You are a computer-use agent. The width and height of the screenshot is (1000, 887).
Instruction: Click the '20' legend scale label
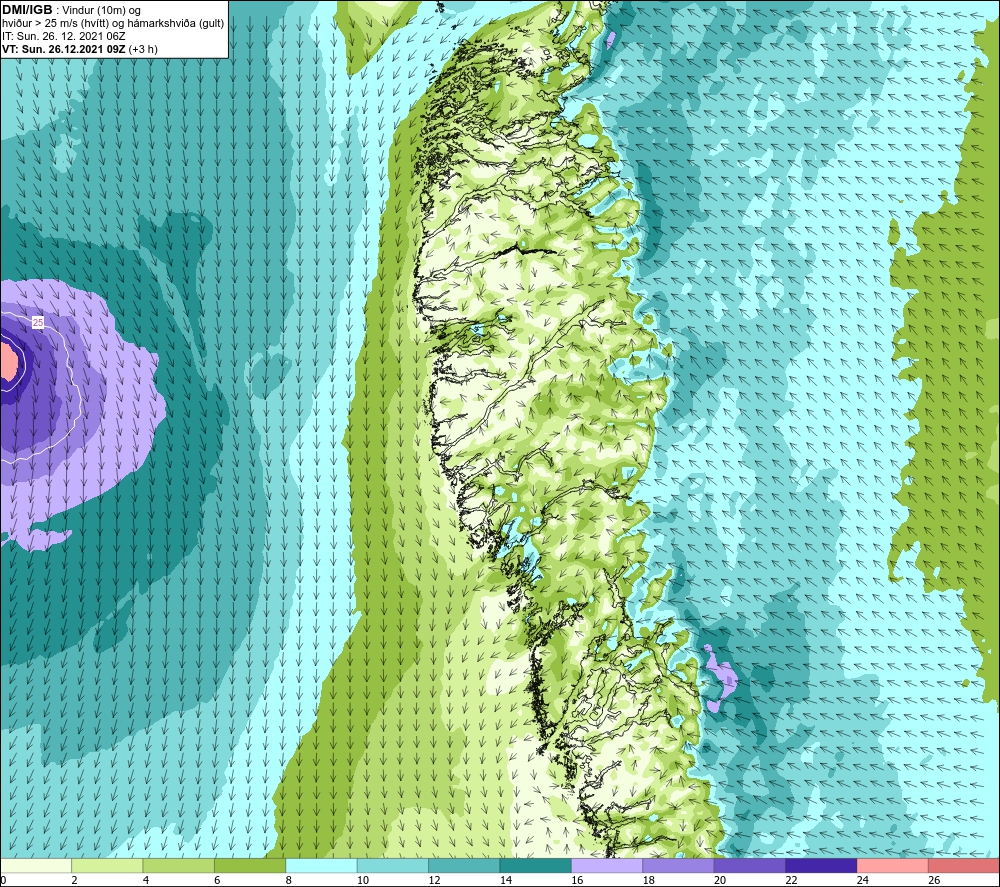720,880
